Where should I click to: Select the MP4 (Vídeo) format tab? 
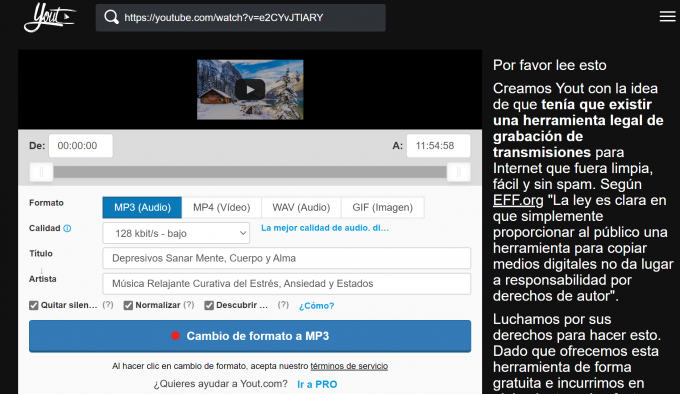click(x=222, y=207)
